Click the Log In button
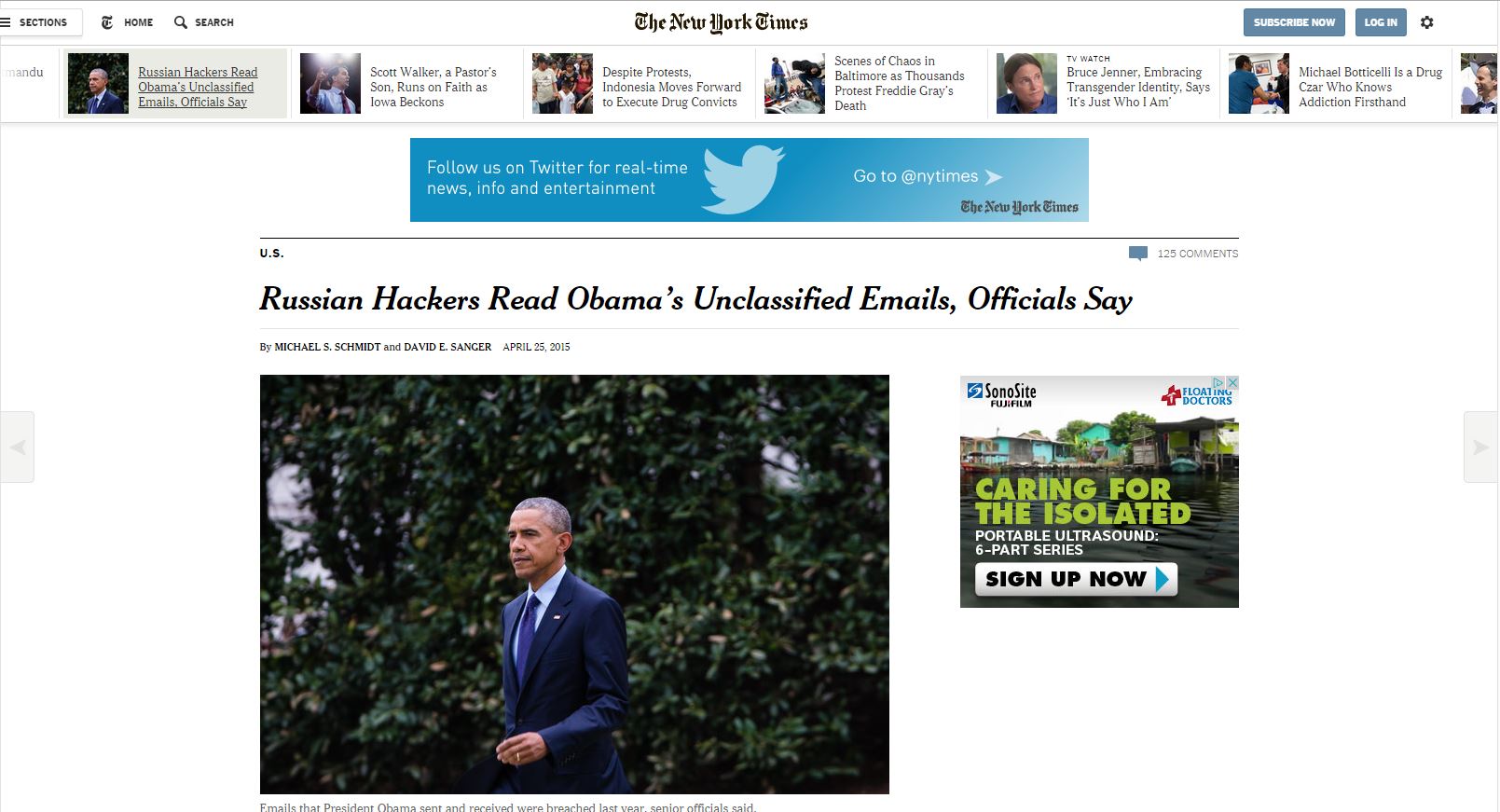Image resolution: width=1500 pixels, height=812 pixels. tap(1381, 22)
